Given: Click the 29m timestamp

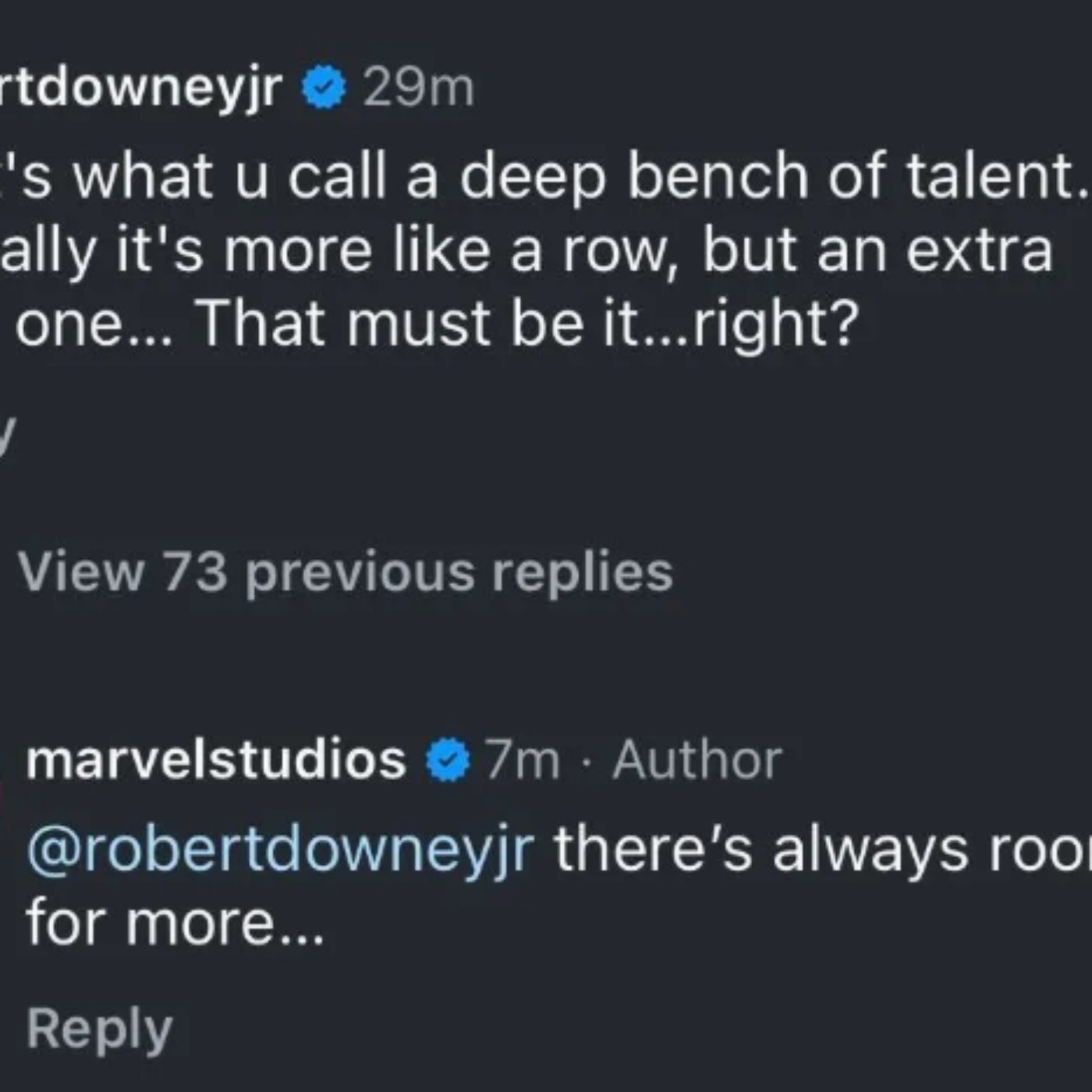Looking at the screenshot, I should click(419, 88).
